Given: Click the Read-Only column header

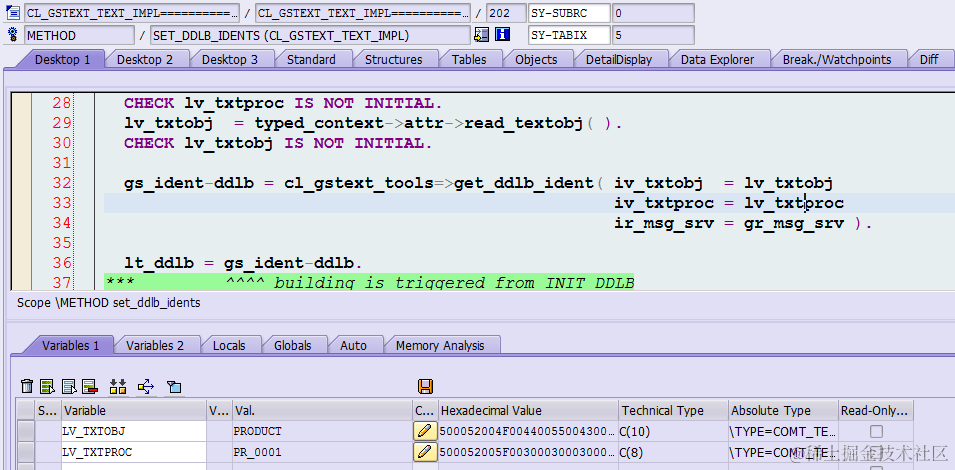Looking at the screenshot, I should pos(876,410).
